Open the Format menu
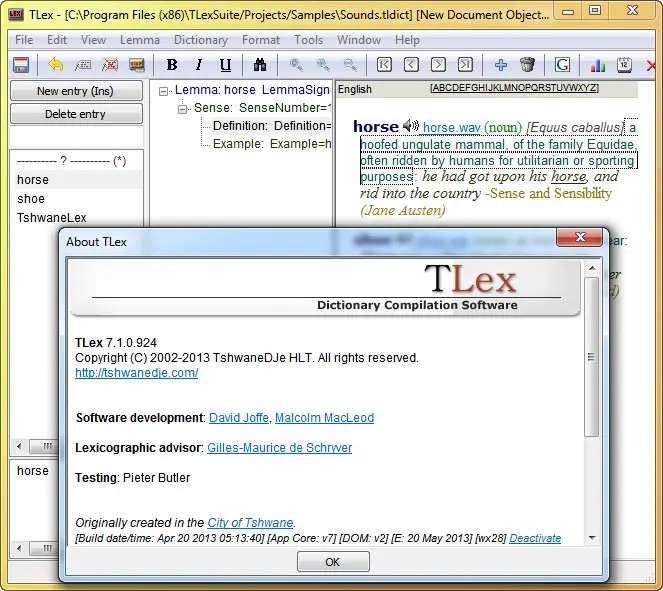 pos(261,40)
